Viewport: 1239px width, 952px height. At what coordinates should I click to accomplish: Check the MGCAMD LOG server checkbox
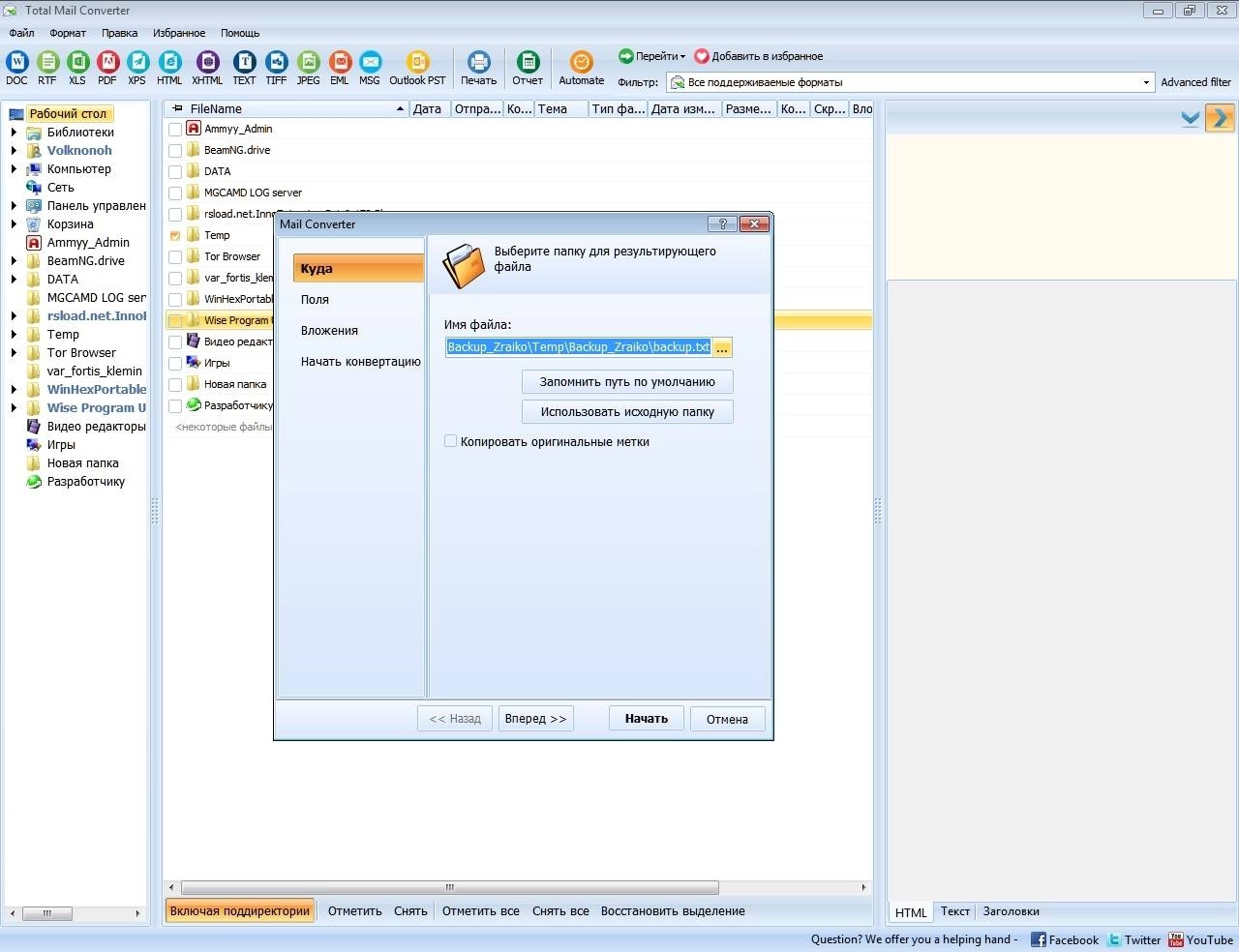click(175, 193)
